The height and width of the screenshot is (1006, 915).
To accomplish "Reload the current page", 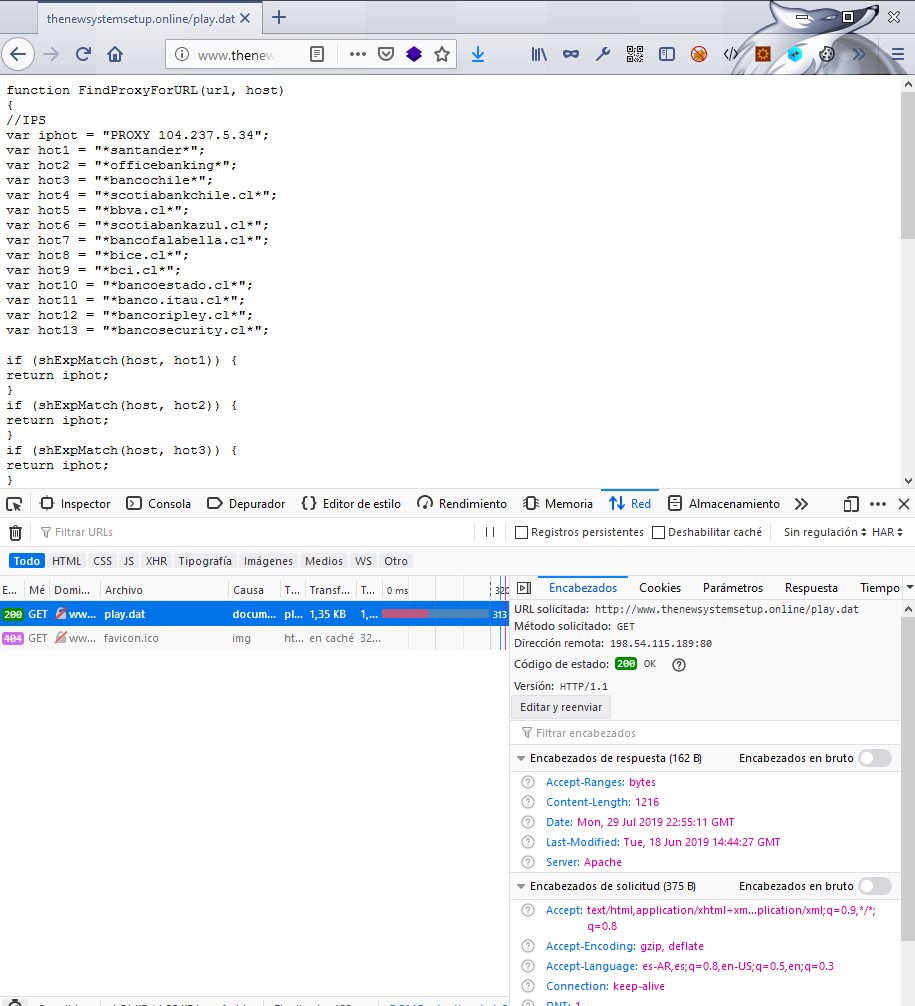I will [x=83, y=55].
